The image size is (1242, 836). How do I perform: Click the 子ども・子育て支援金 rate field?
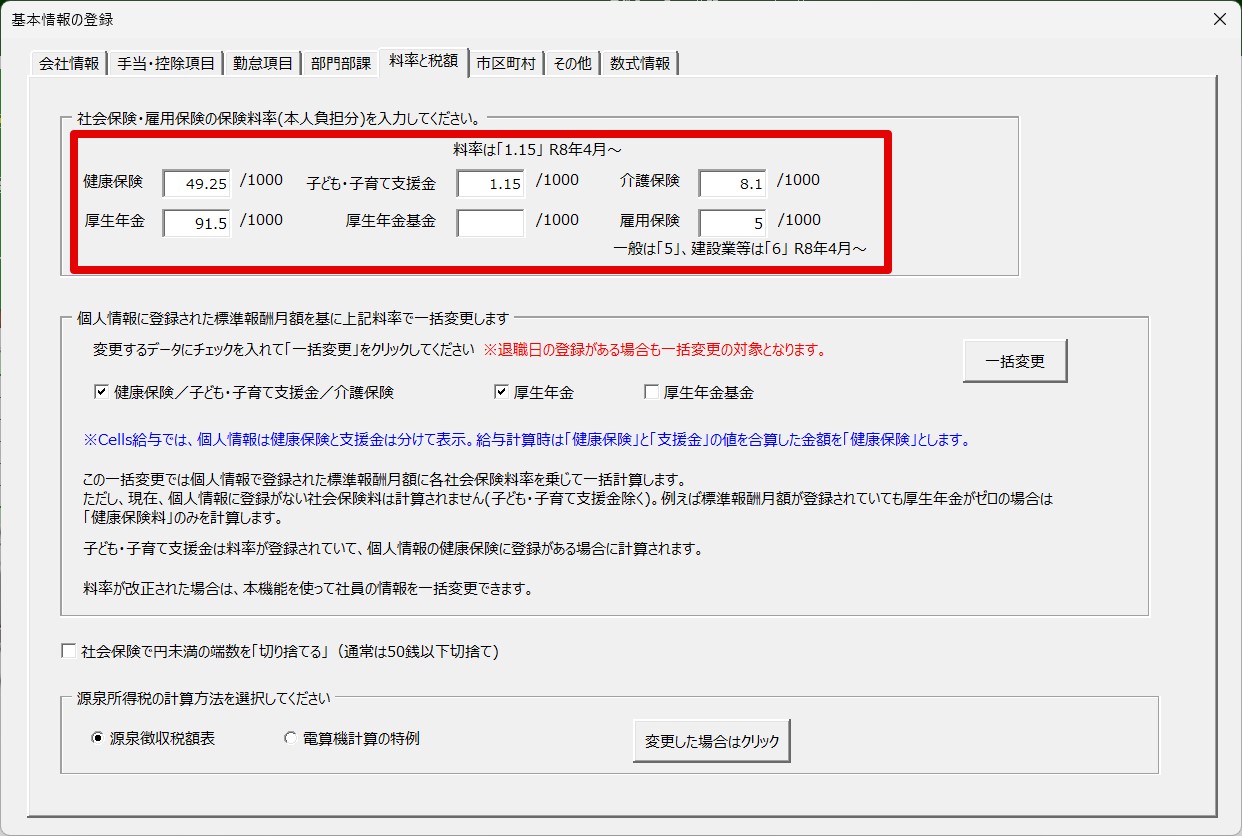491,184
